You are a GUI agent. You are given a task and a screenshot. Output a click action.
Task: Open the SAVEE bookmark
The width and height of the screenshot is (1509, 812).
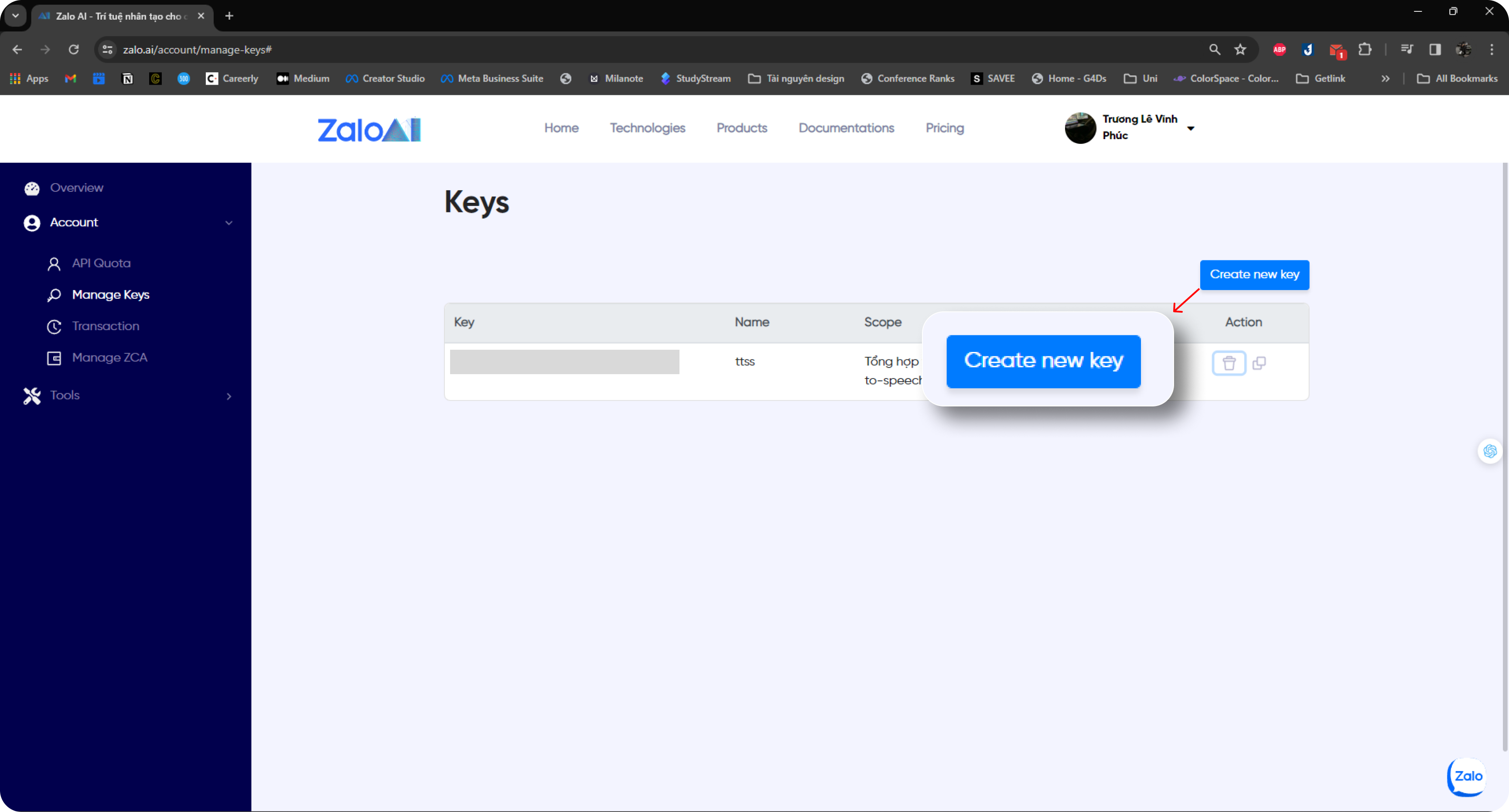992,78
